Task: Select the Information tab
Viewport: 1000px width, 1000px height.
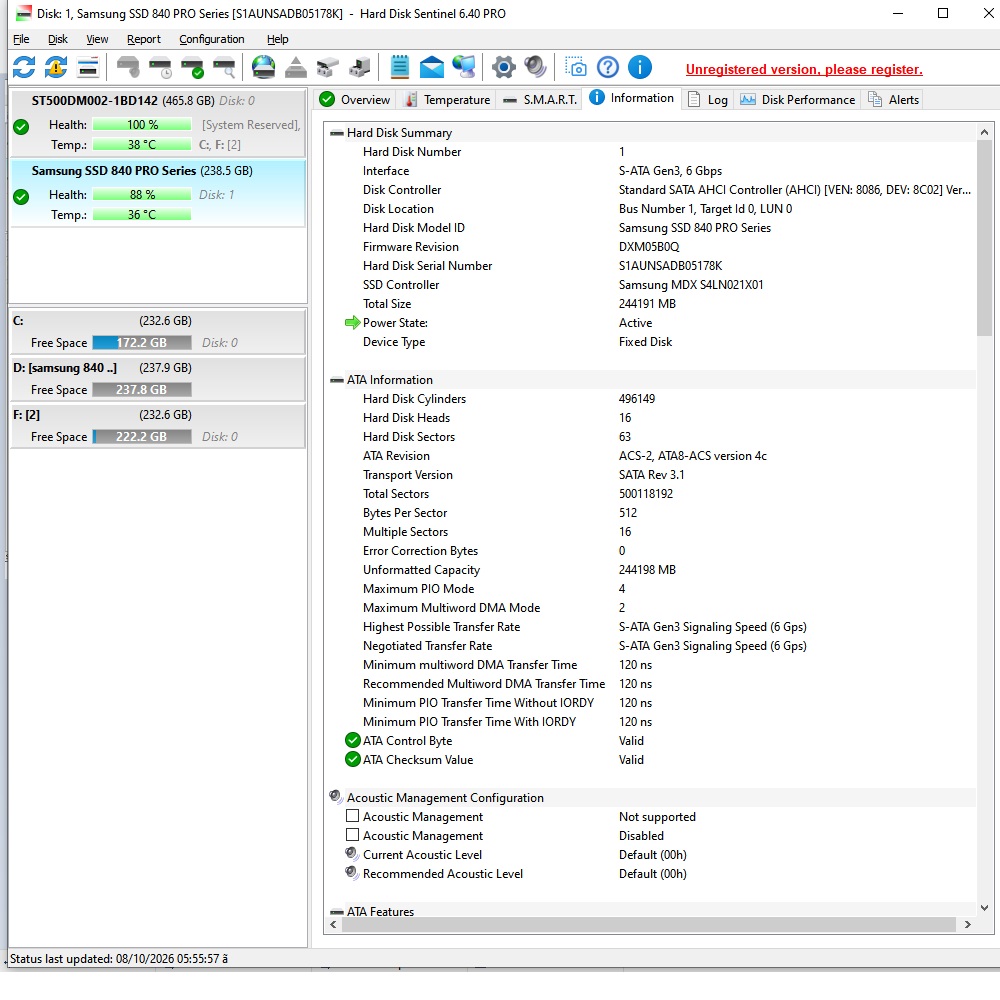Action: (x=631, y=98)
